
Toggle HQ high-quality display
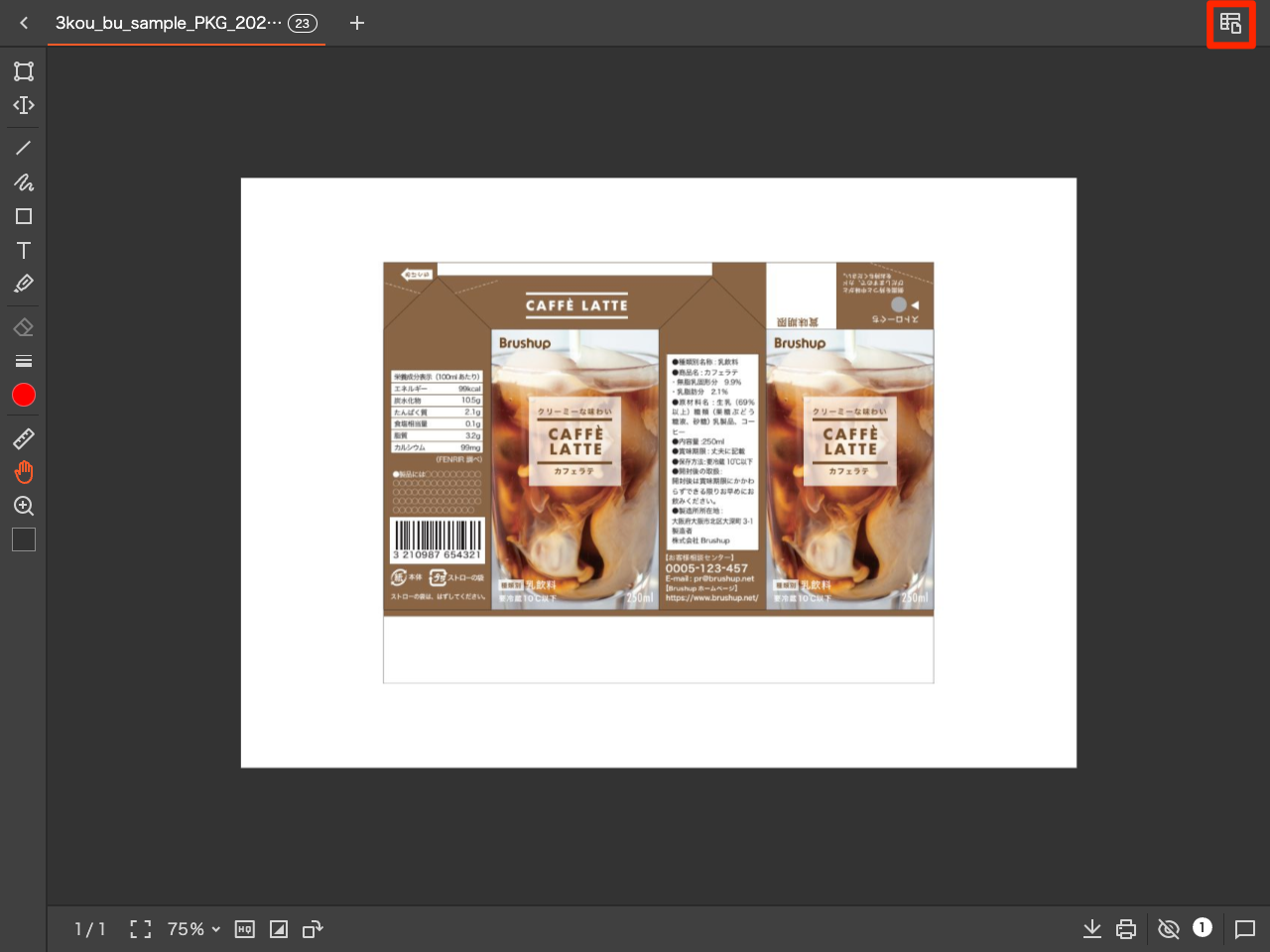(245, 929)
